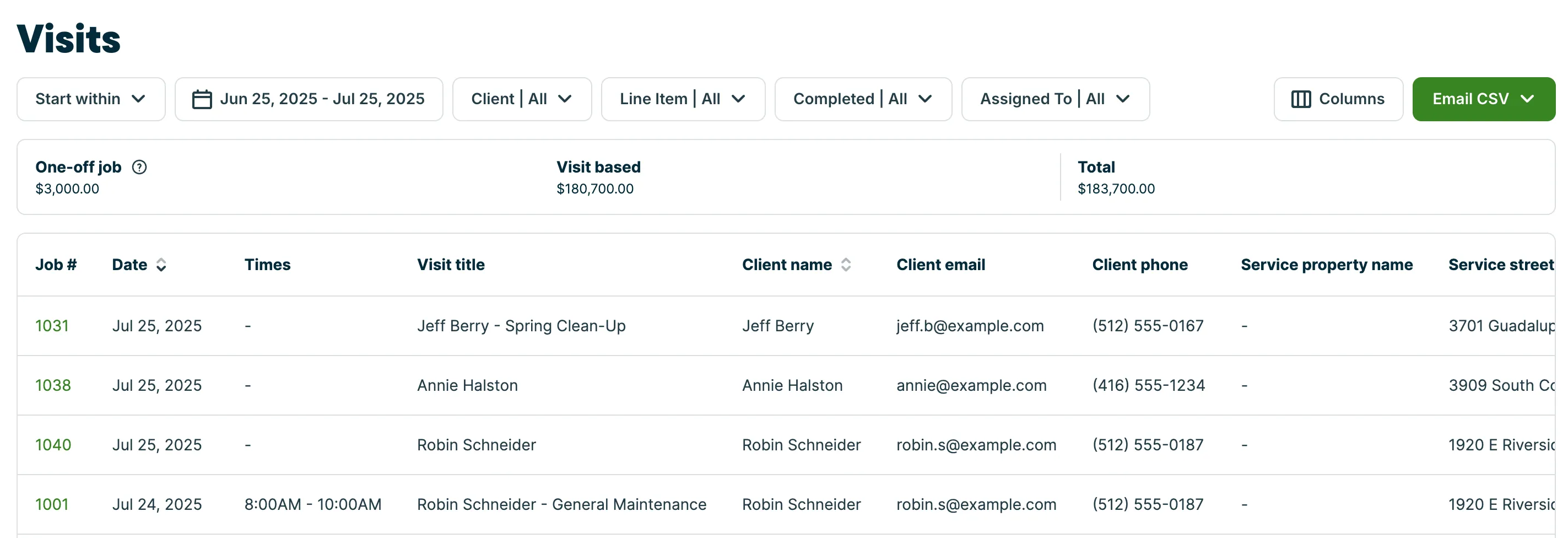Click the Email CSV chevron arrow
This screenshot has height=538, width=1568.
click(1527, 99)
